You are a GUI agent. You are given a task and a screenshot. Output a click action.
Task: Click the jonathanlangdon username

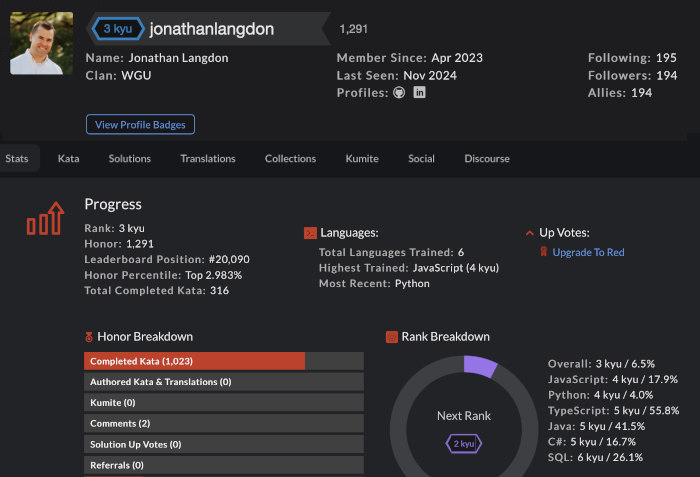(x=212, y=29)
